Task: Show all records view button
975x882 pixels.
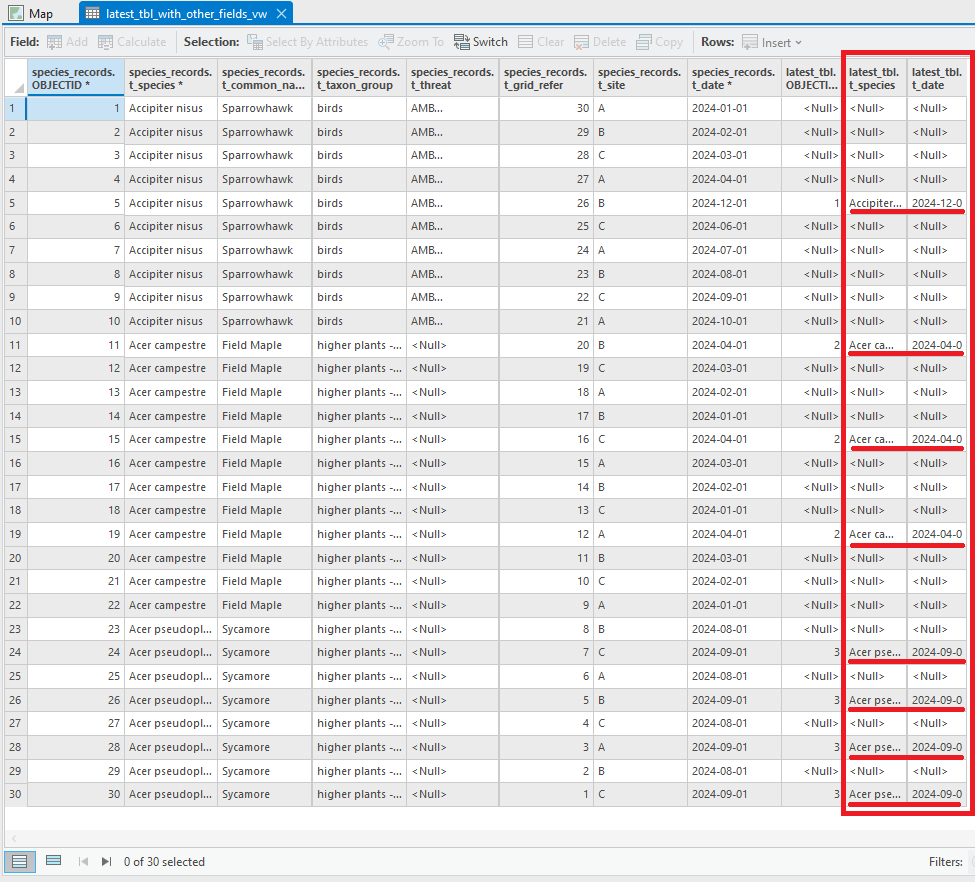Action: tap(20, 861)
